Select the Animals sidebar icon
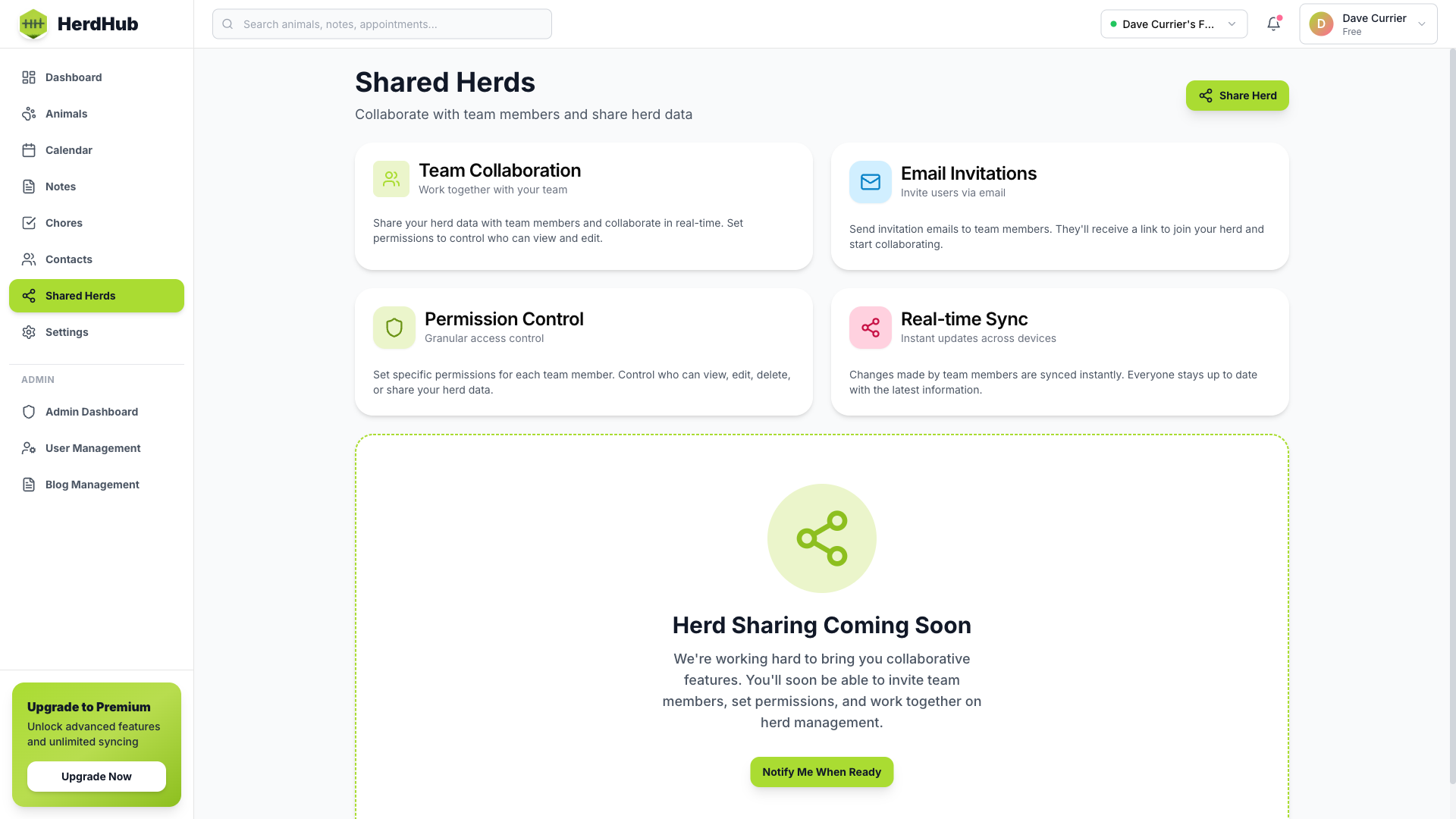The width and height of the screenshot is (1456, 819). (x=29, y=114)
